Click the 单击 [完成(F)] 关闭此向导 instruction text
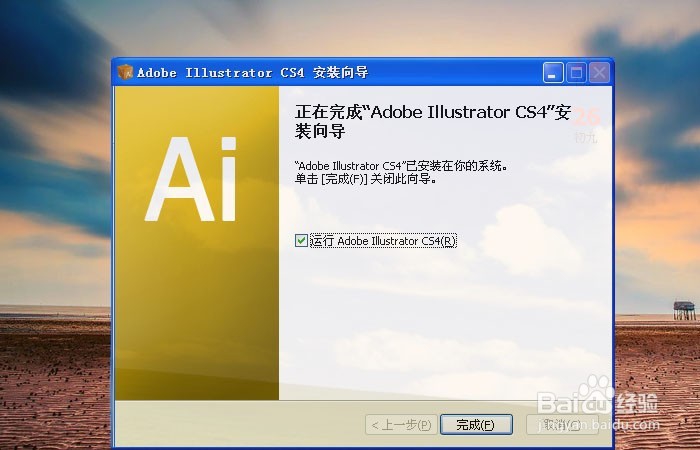 click(365, 179)
